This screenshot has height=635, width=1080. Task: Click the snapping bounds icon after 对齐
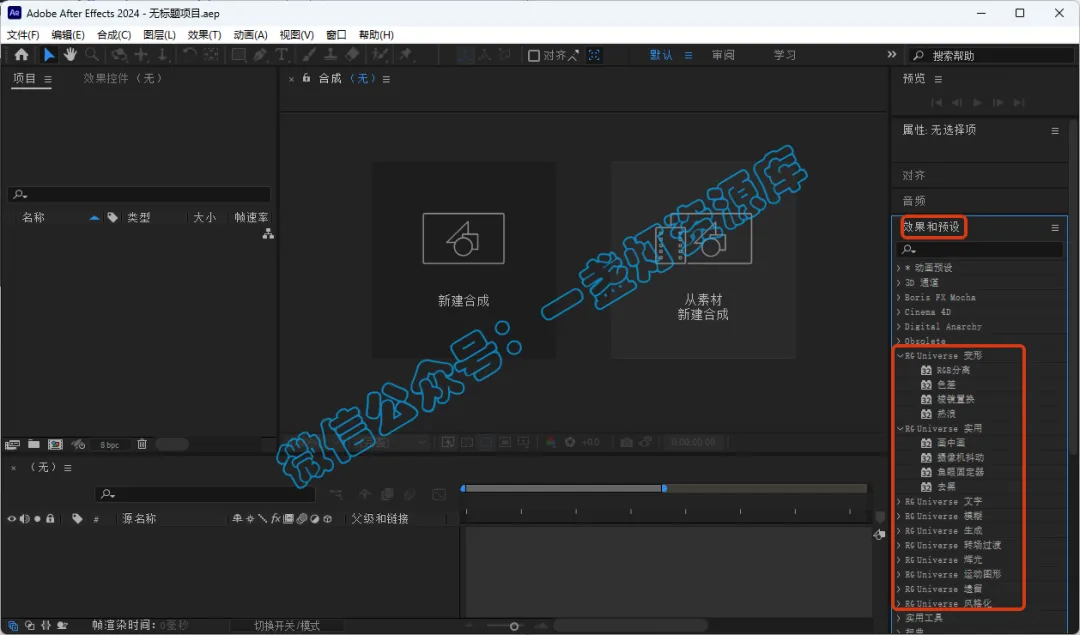click(x=594, y=55)
